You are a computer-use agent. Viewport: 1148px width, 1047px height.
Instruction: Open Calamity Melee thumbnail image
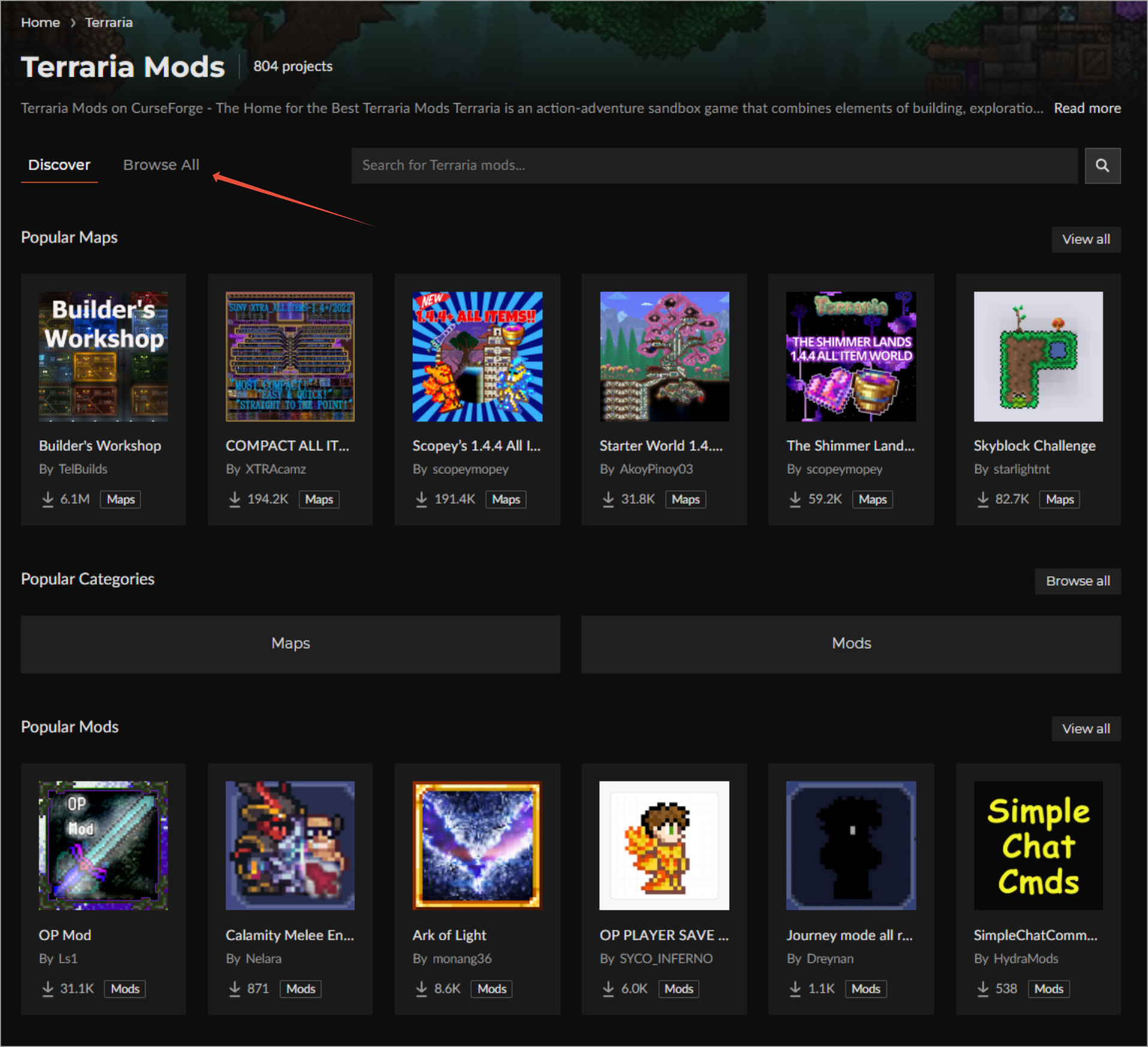pos(290,846)
